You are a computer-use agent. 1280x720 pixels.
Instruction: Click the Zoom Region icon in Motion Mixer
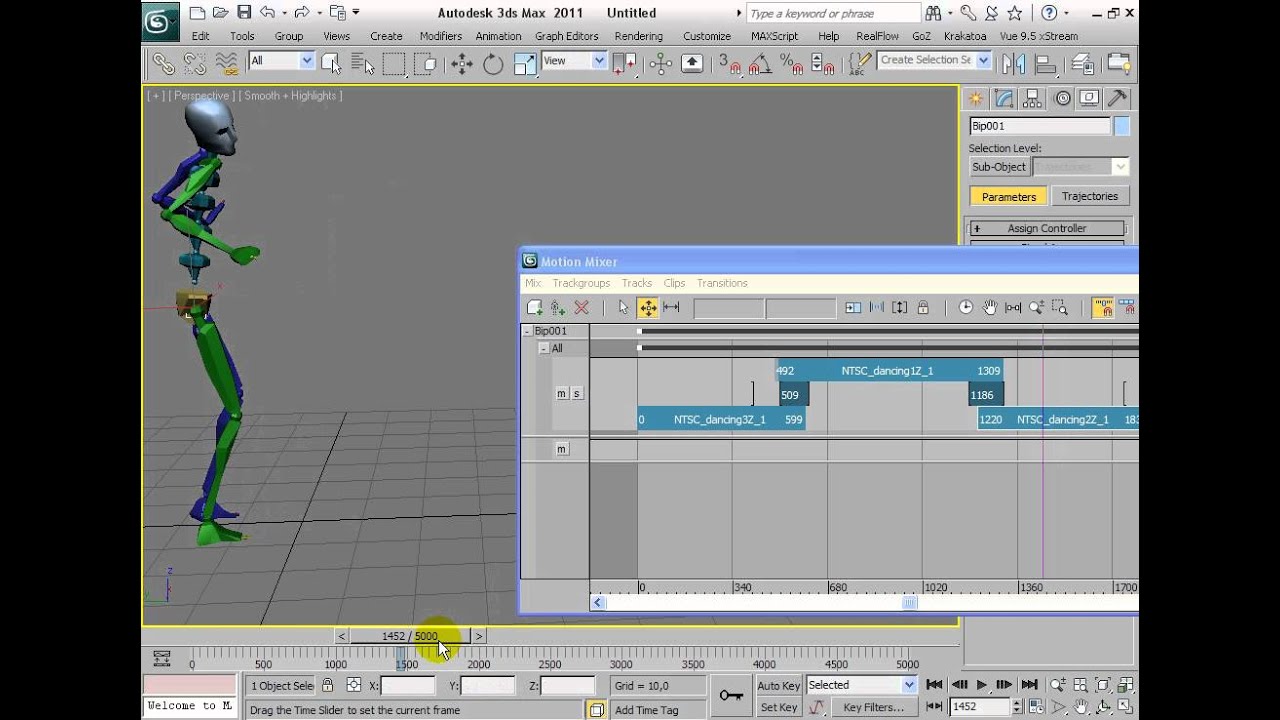click(1059, 308)
